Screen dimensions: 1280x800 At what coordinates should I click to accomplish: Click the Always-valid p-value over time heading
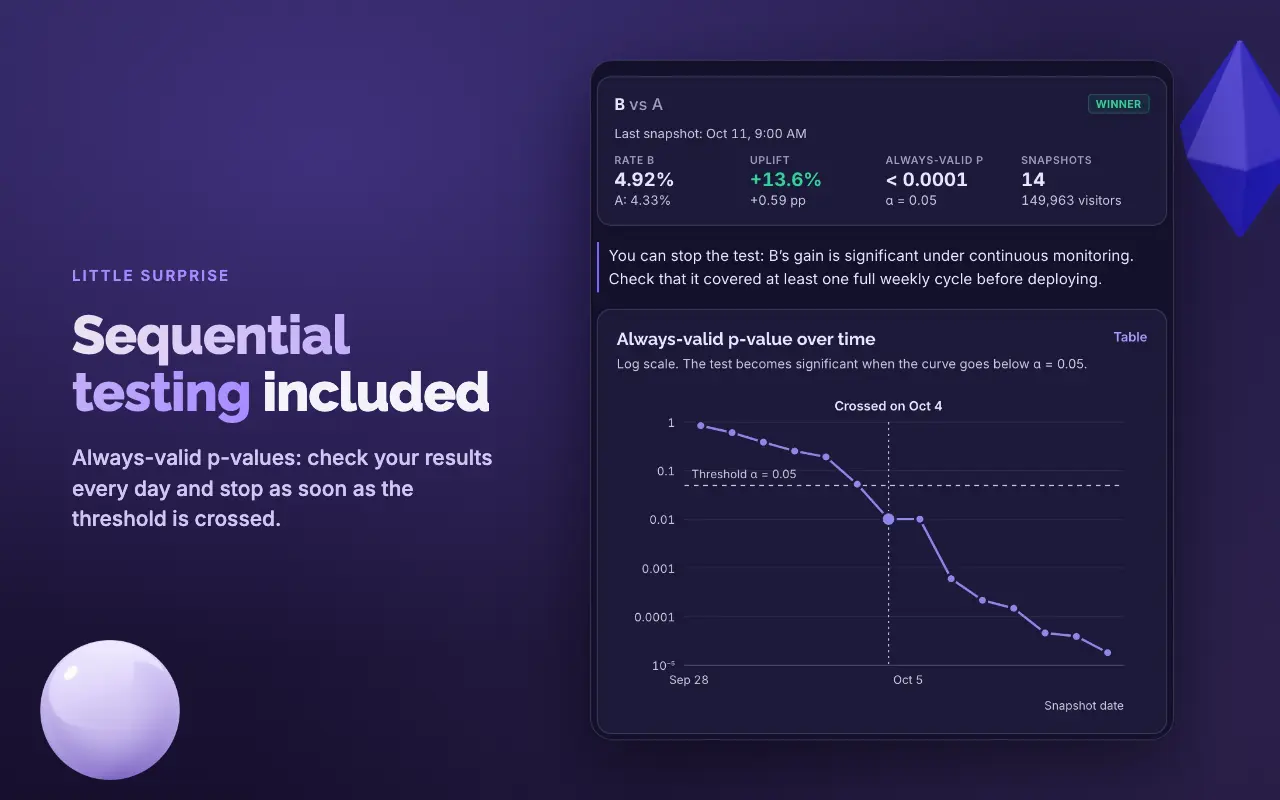746,339
